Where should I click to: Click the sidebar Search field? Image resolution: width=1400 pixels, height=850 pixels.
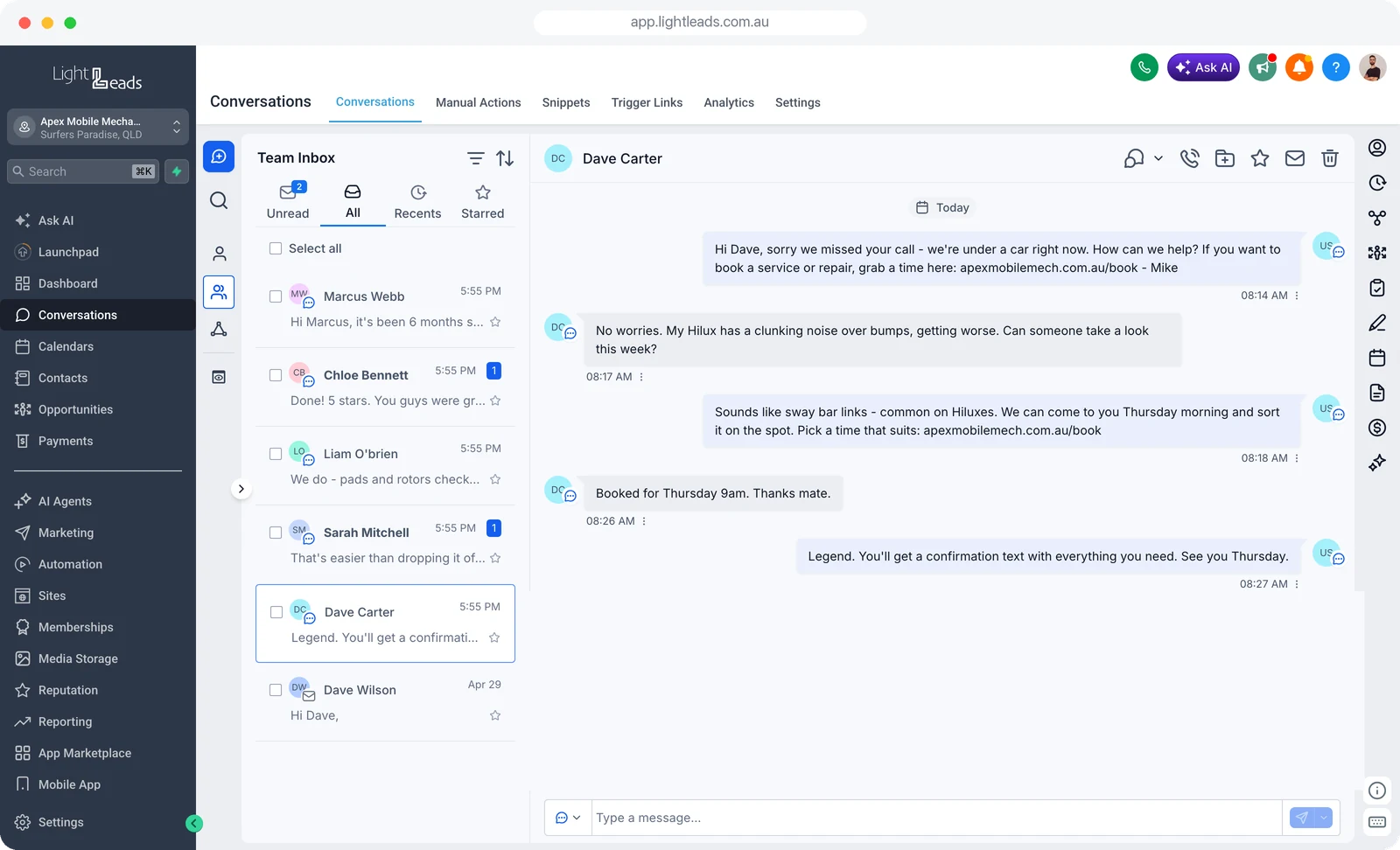click(x=82, y=171)
